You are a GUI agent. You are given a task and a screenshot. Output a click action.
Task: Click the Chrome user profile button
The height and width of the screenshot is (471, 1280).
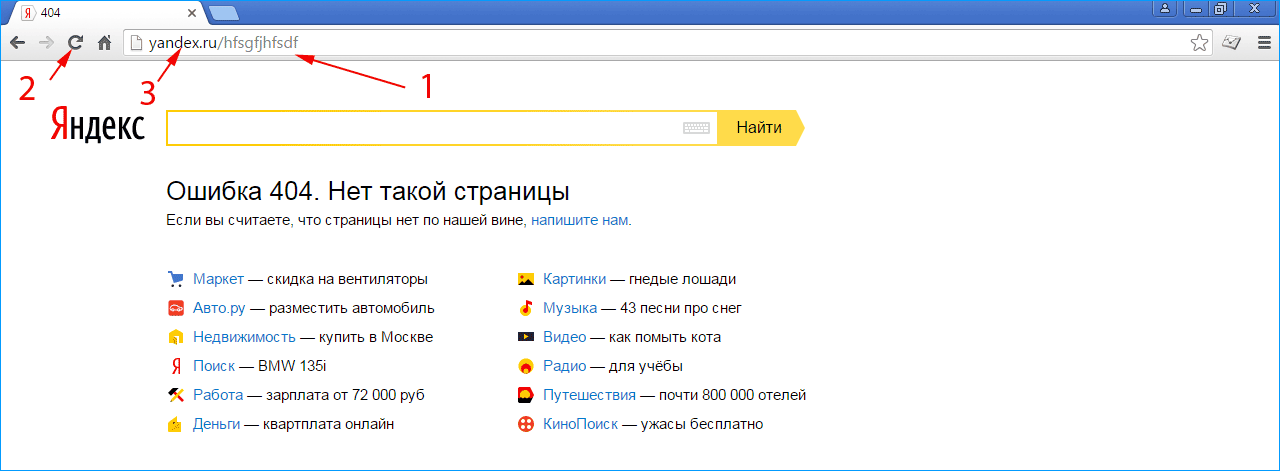1165,9
